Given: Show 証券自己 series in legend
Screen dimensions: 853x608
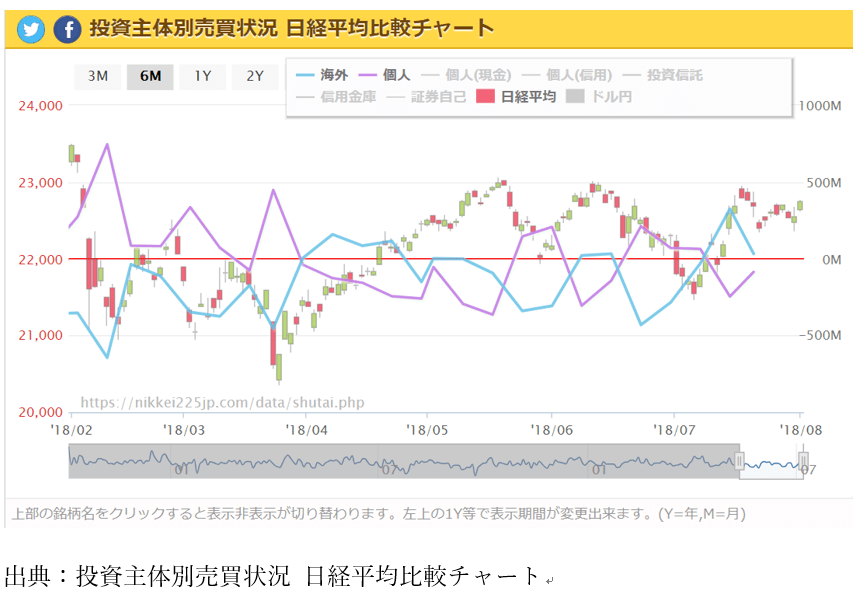Looking at the screenshot, I should click(x=425, y=97).
